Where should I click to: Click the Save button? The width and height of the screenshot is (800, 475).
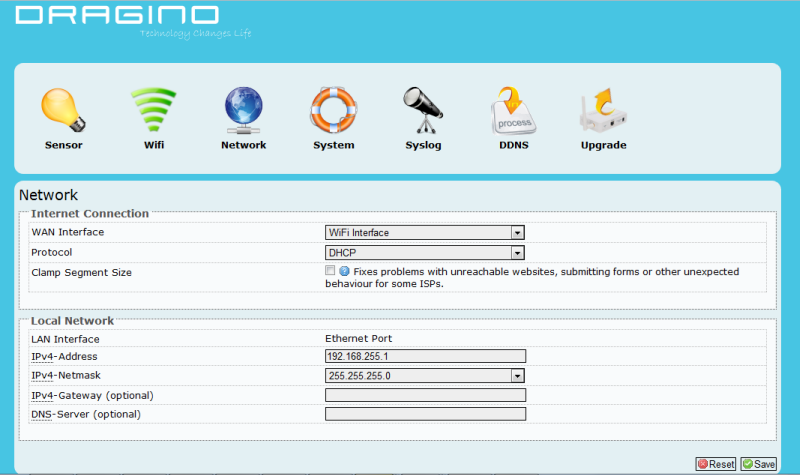[759, 464]
